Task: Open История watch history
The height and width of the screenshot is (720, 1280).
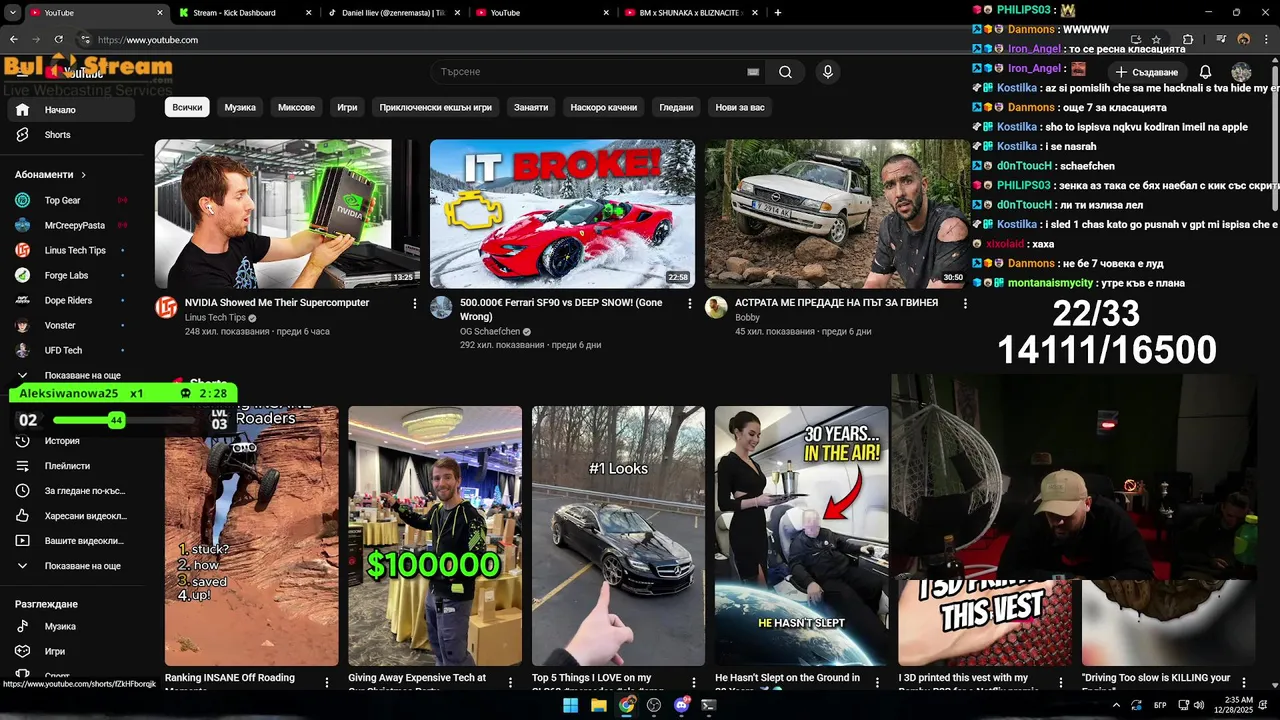Action: coord(70,441)
